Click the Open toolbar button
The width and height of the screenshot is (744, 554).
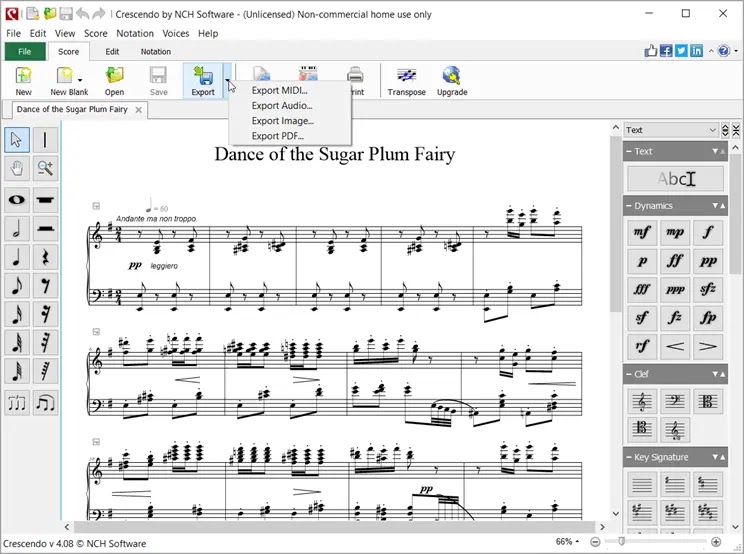coord(114,81)
